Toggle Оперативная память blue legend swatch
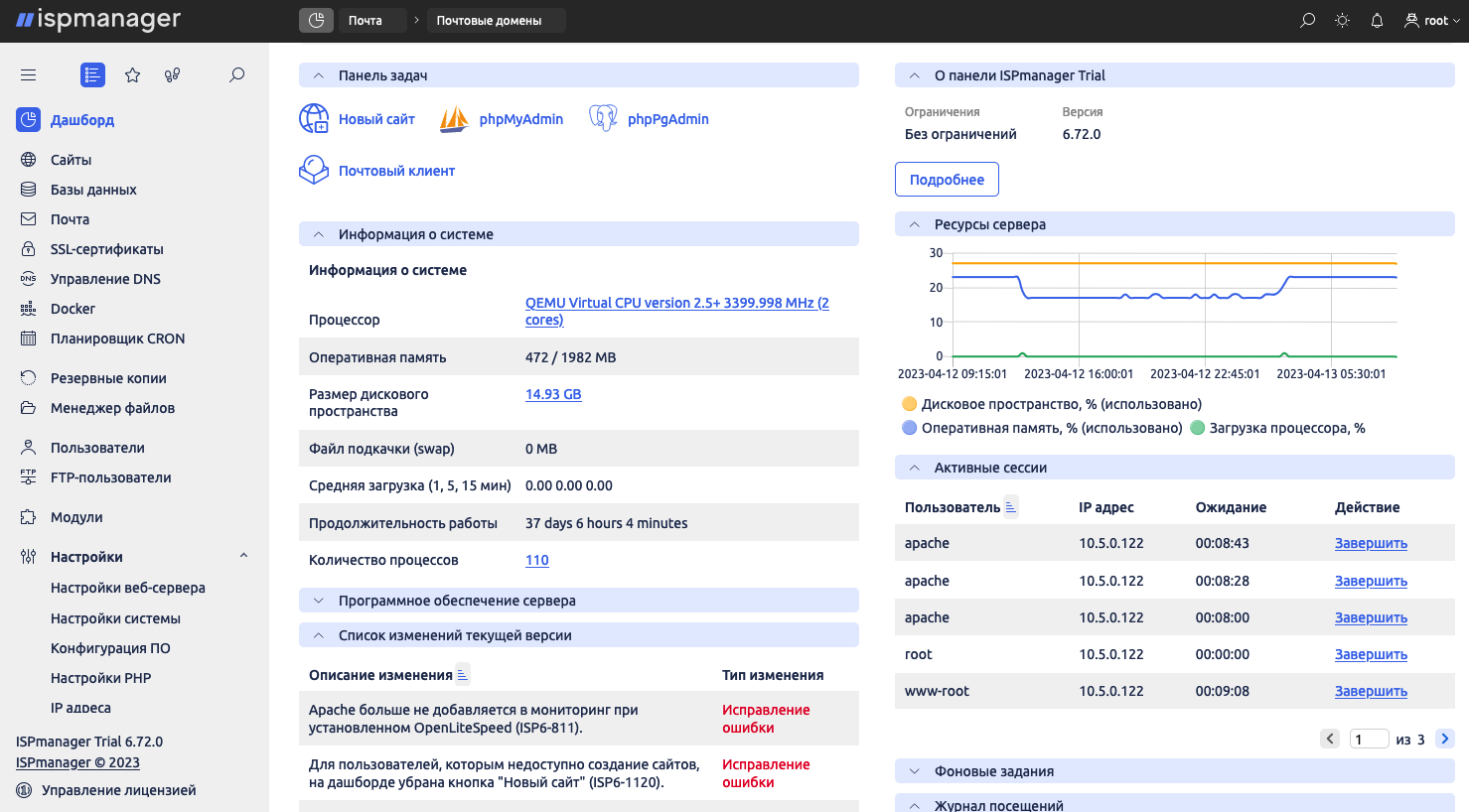The width and height of the screenshot is (1469, 812). click(x=909, y=428)
